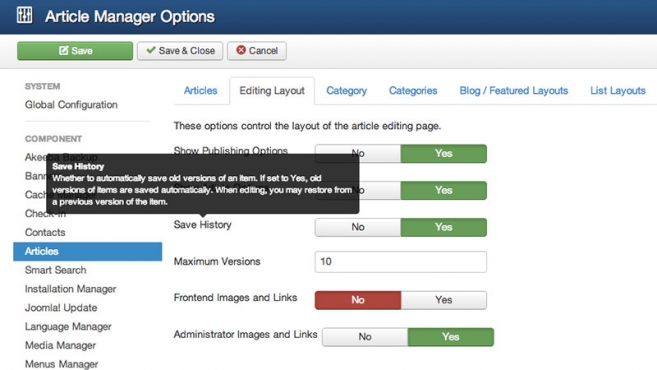Set Show Publishing Options to Yes
This screenshot has height=370, width=657.
[x=444, y=154]
